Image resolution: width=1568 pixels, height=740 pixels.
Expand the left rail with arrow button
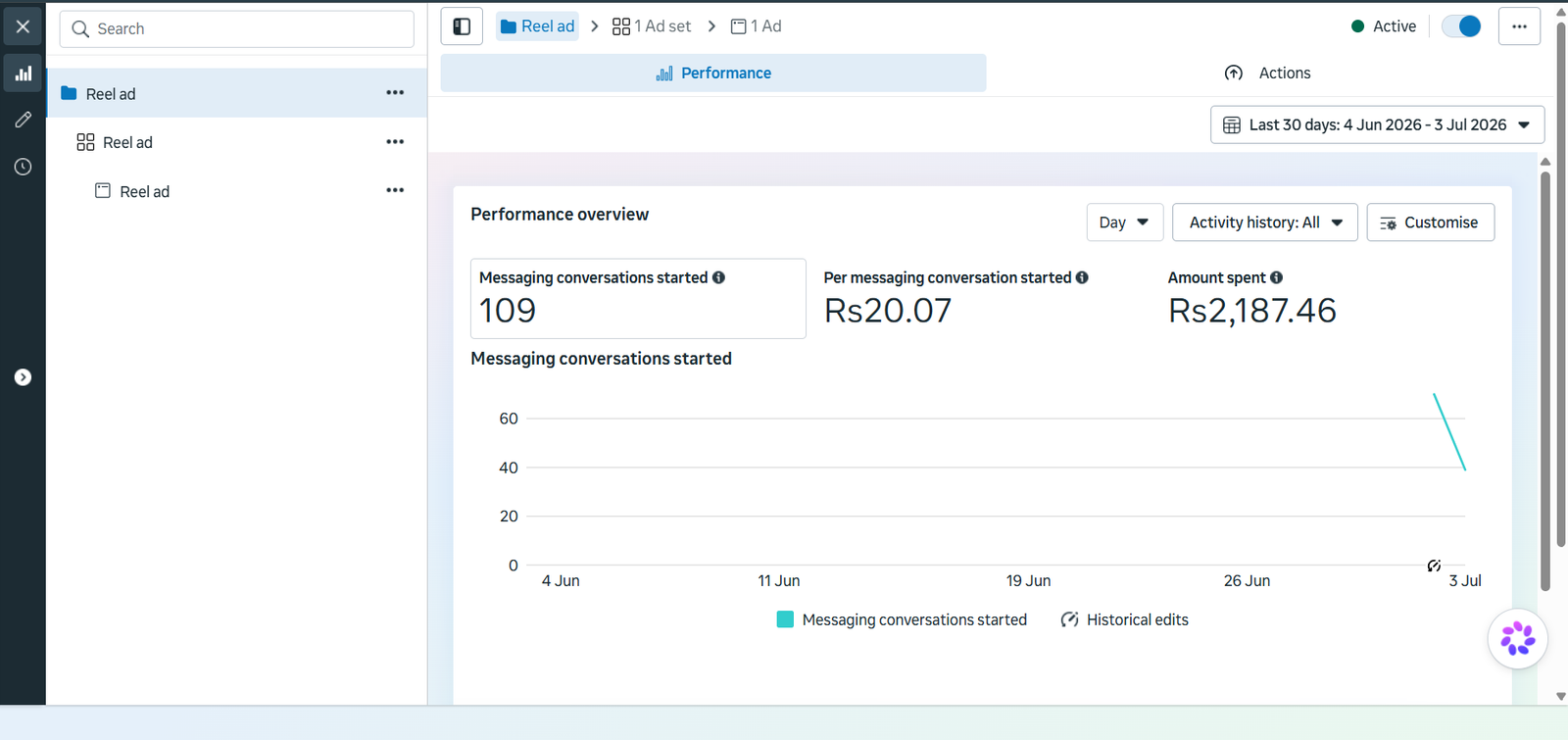coord(23,377)
